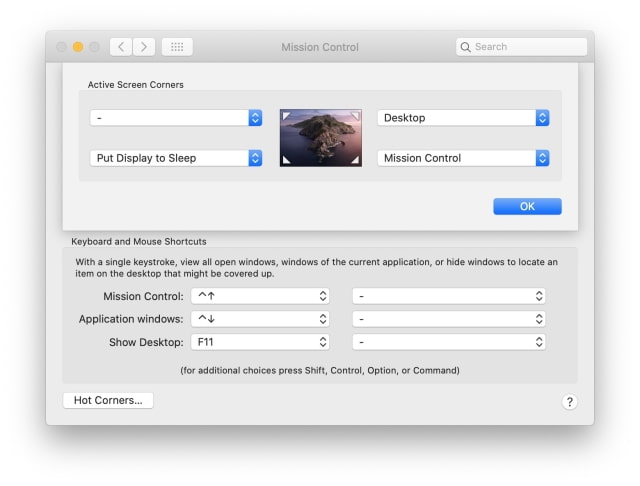Open the top-right corner Desktop dropdown
The width and height of the screenshot is (640, 486).
pos(463,118)
